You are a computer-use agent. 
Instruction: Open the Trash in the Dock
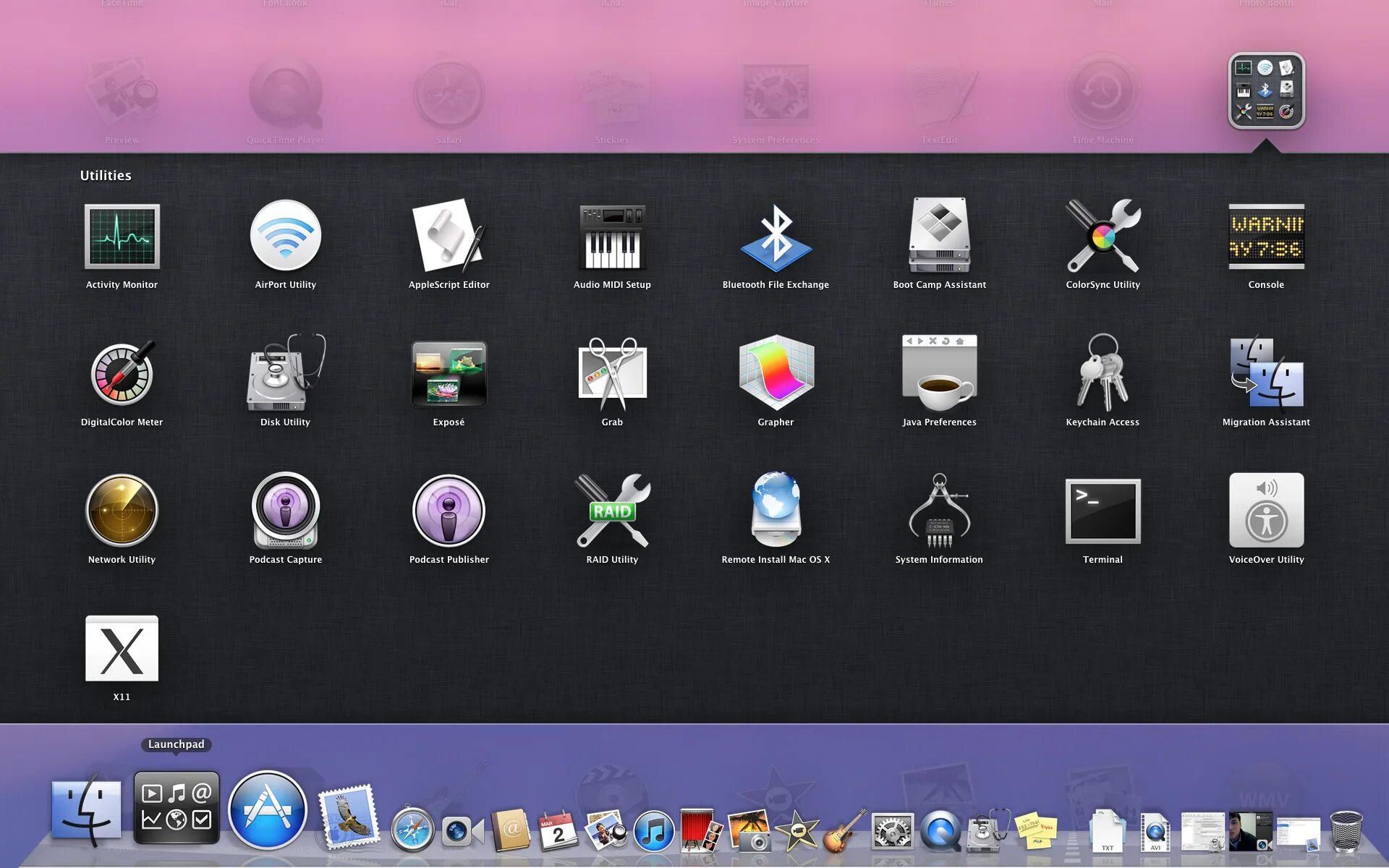pyautogui.click(x=1346, y=830)
